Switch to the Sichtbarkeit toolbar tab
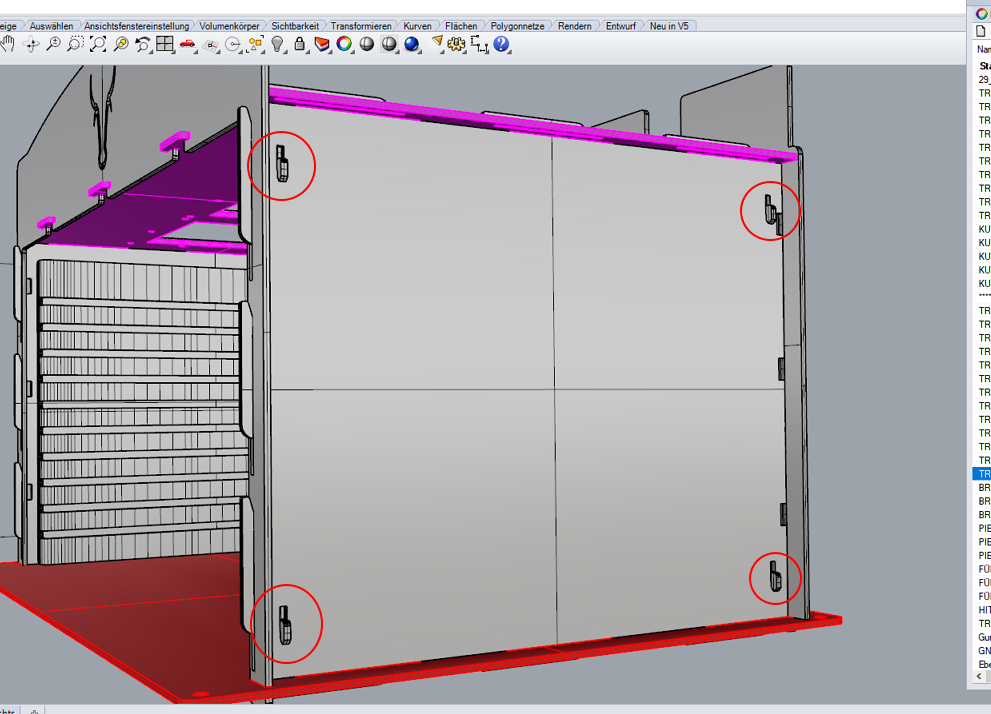Screen dimensions: 991x714 (295, 26)
